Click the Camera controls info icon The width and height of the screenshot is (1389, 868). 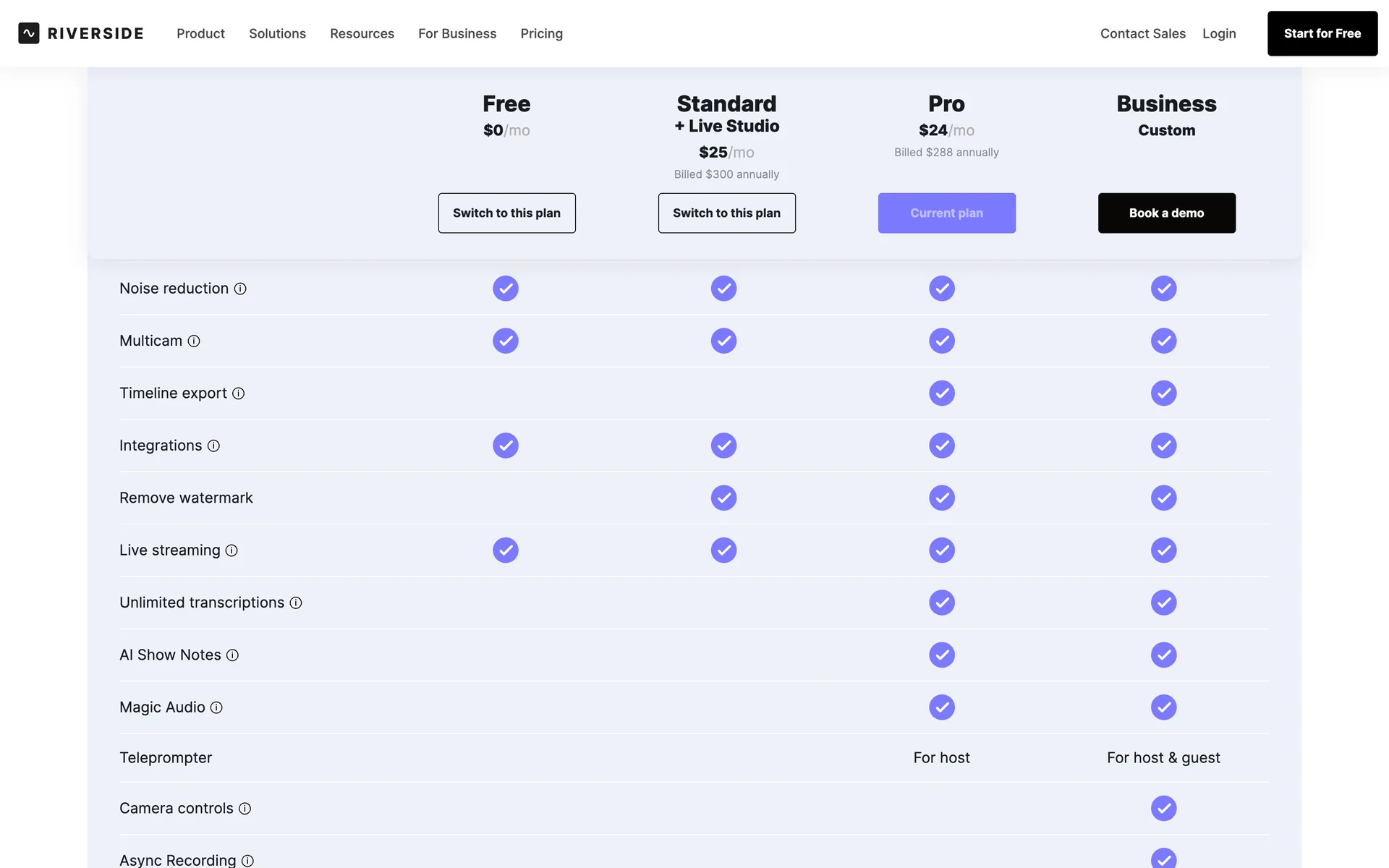coord(245,809)
